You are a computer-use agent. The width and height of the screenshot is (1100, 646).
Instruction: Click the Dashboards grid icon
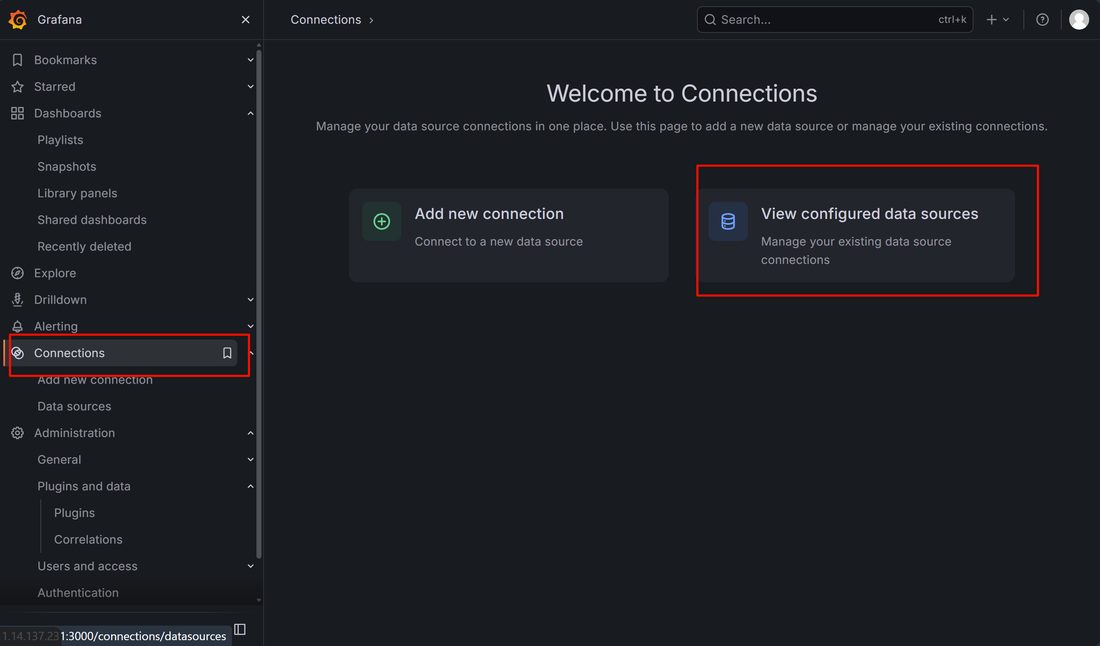[x=18, y=114]
